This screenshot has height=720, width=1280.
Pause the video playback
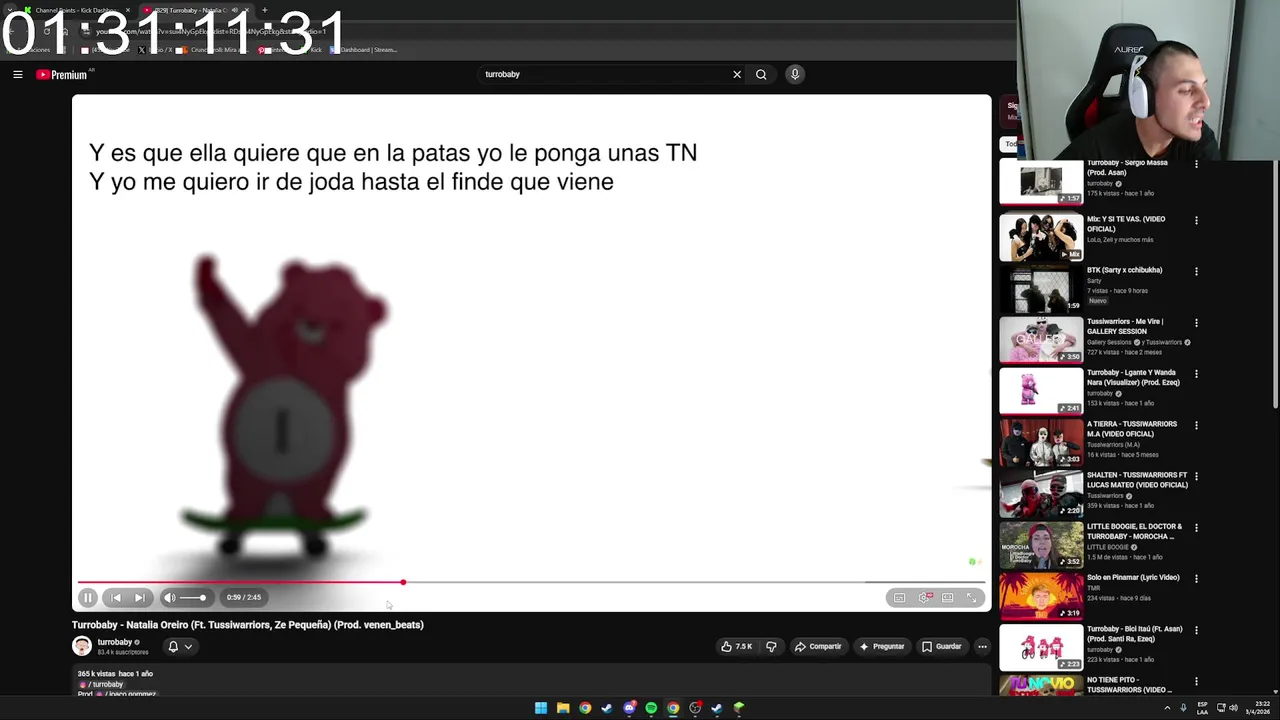(87, 597)
